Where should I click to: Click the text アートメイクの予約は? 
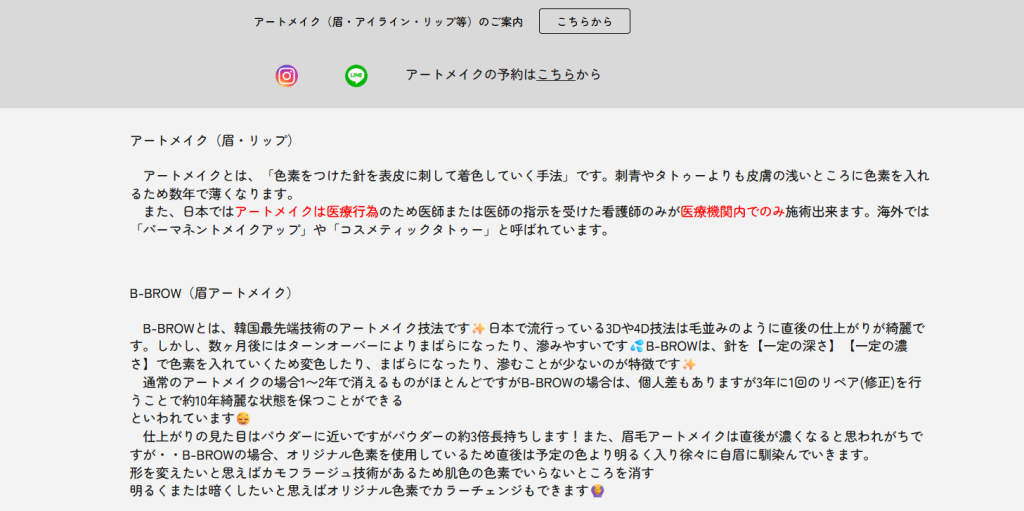pyautogui.click(x=471, y=75)
